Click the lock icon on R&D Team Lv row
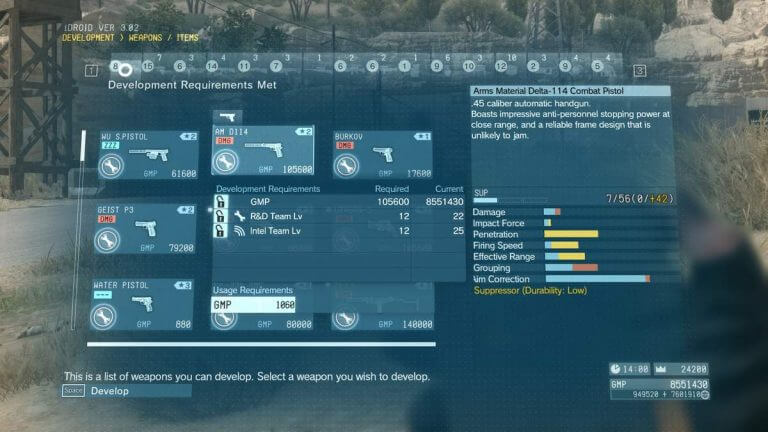 (220, 216)
